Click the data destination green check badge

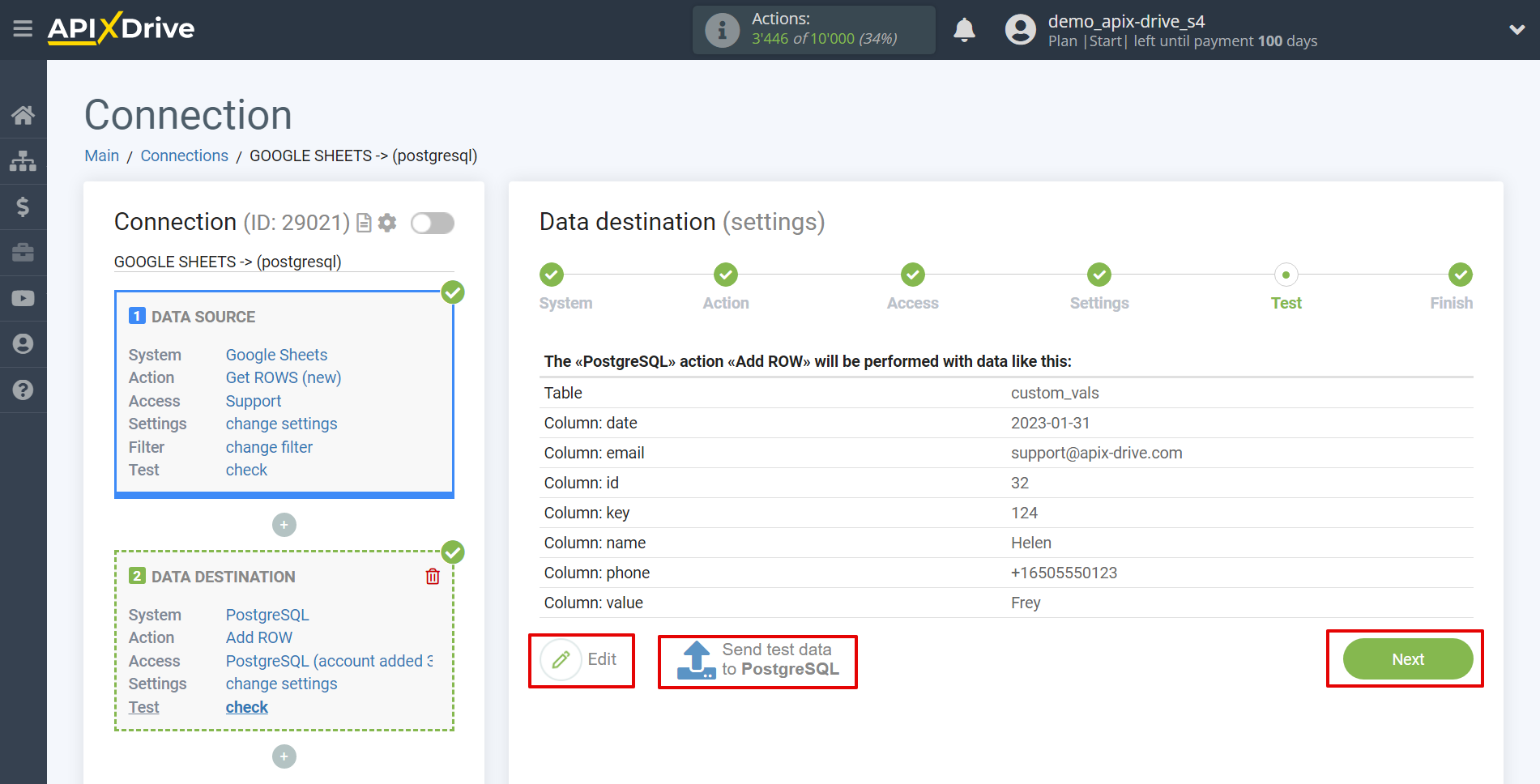pos(453,552)
